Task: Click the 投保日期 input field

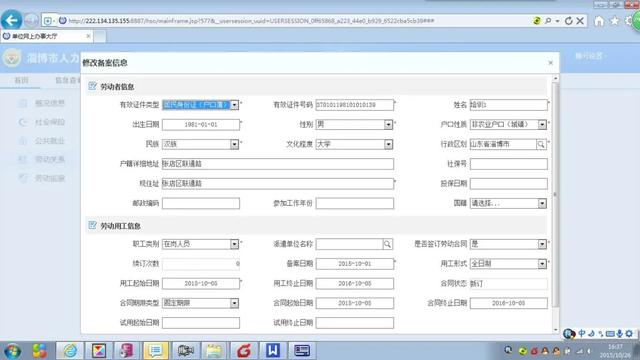Action: click(509, 183)
